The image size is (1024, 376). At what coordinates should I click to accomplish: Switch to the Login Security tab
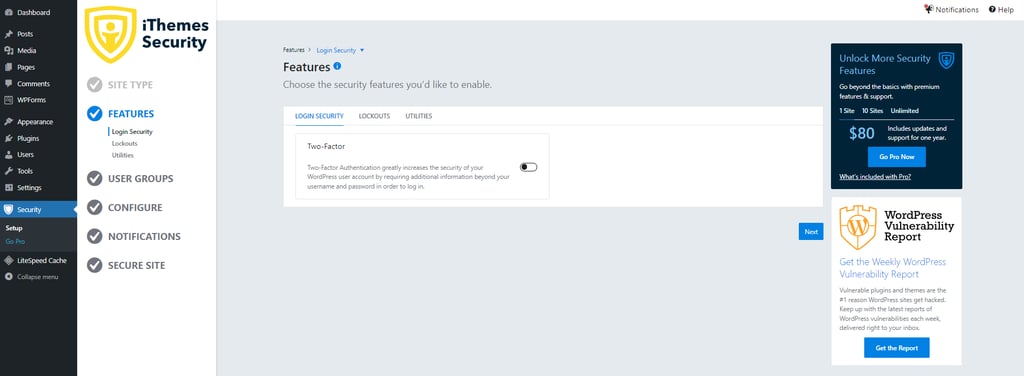point(319,116)
